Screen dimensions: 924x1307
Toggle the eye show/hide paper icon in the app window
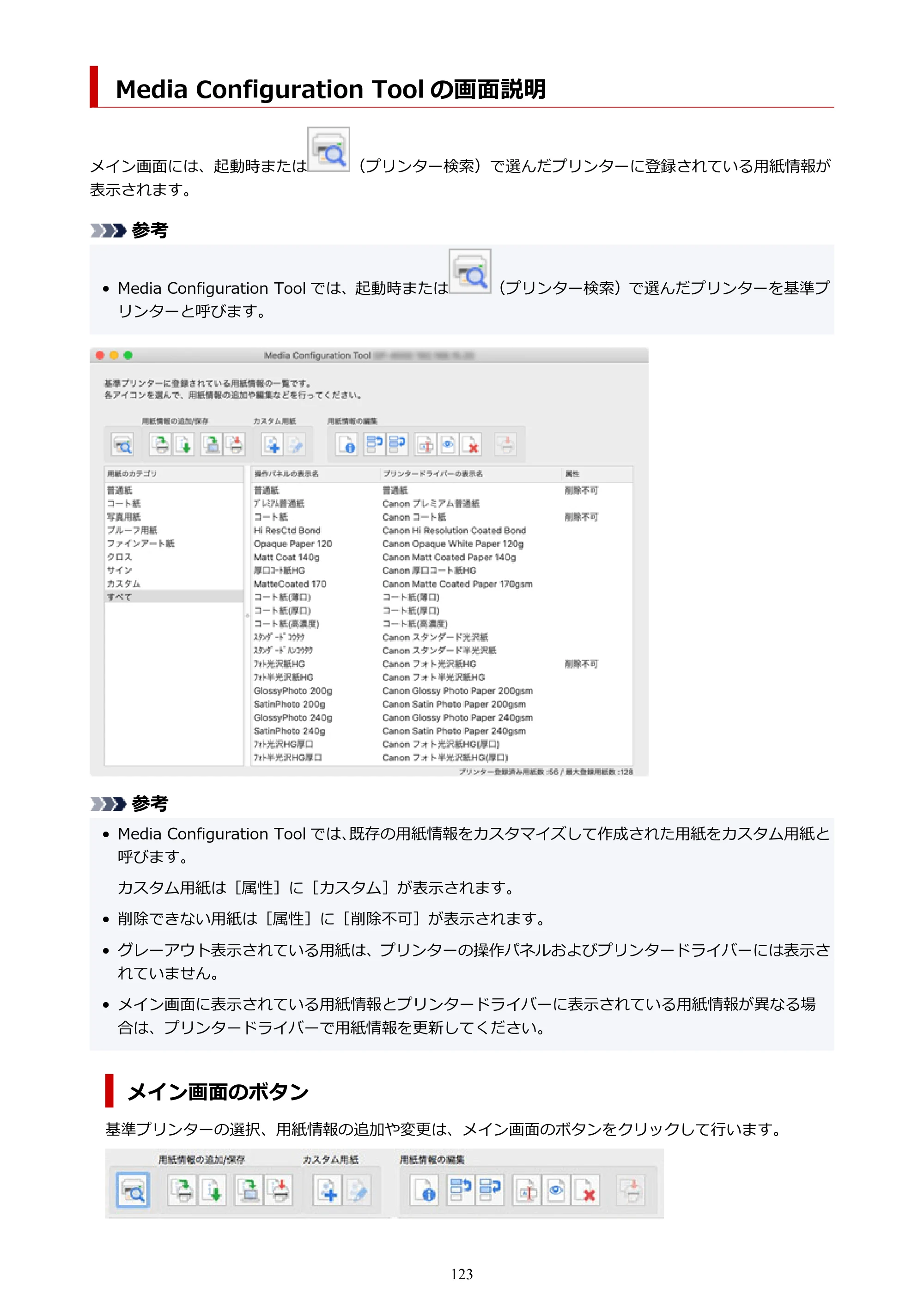tap(448, 444)
